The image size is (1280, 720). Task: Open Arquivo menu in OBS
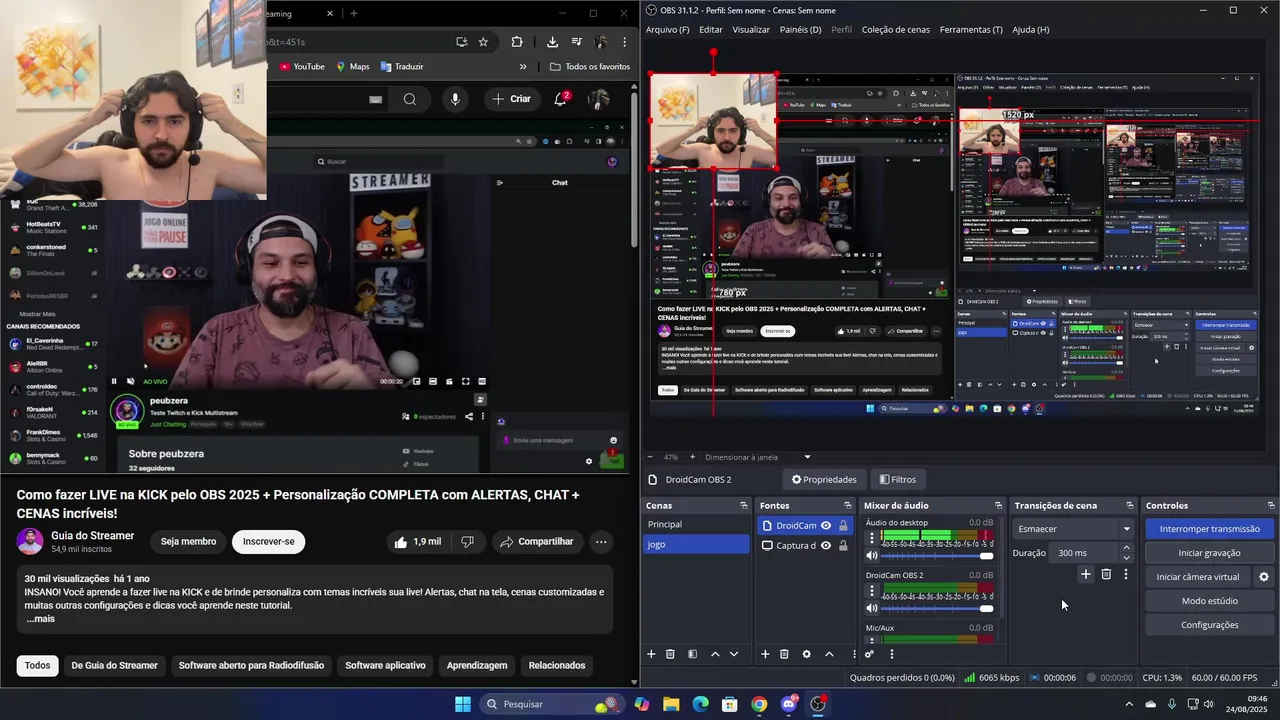point(668,30)
